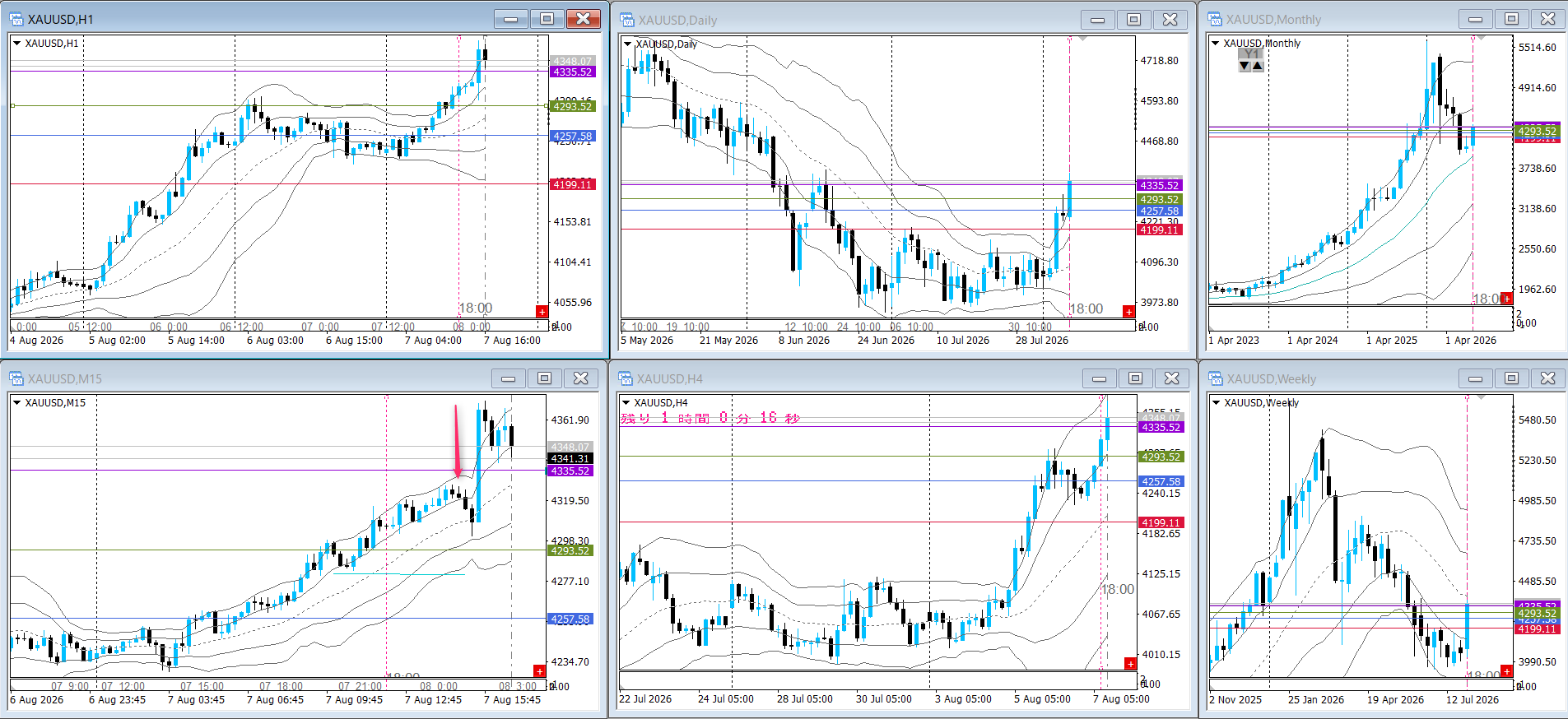Screen dimensions: 1568x719
Task: Click the red plus icon in Weekly chart
Action: pos(1506,671)
